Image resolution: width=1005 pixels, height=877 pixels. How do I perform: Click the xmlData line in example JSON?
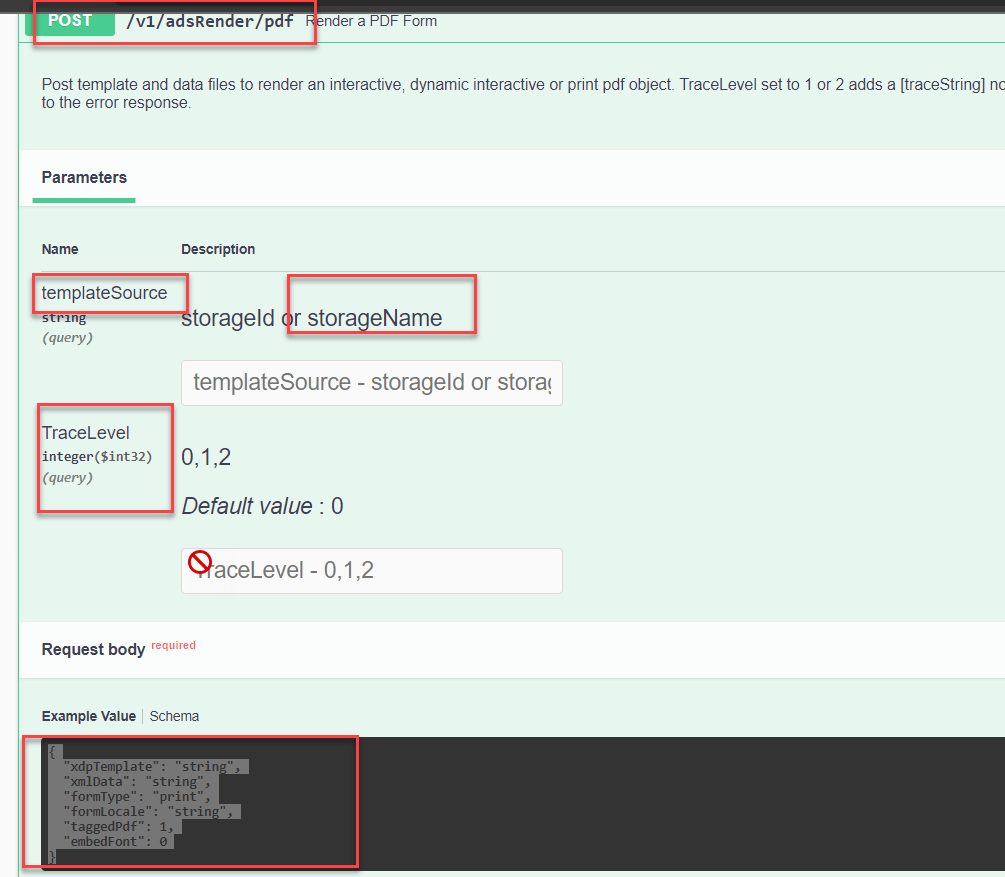pos(137,781)
